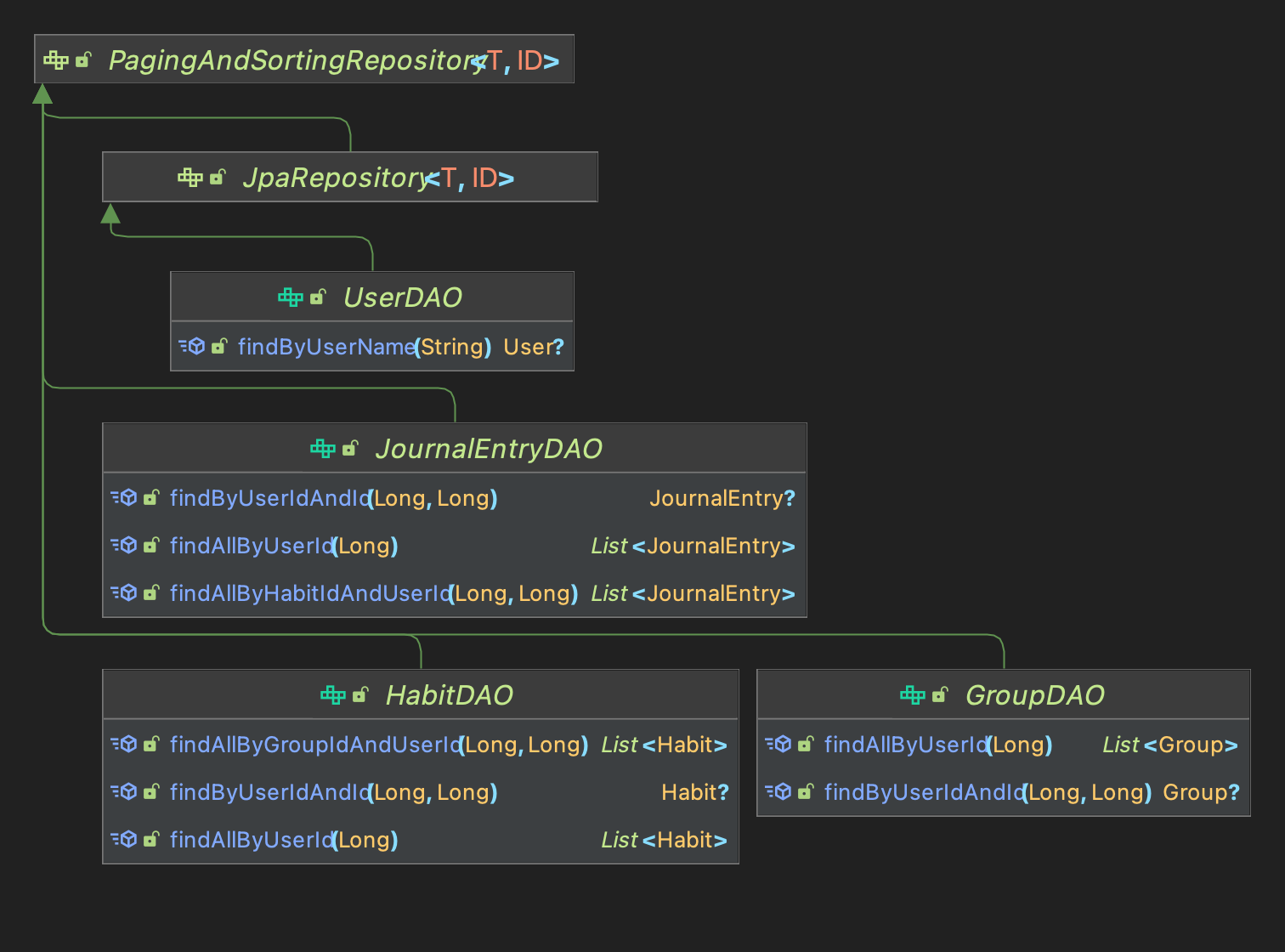This screenshot has width=1285, height=952.
Task: Click List<JournalEntry> return type of findAllByUserId
Action: (x=693, y=546)
